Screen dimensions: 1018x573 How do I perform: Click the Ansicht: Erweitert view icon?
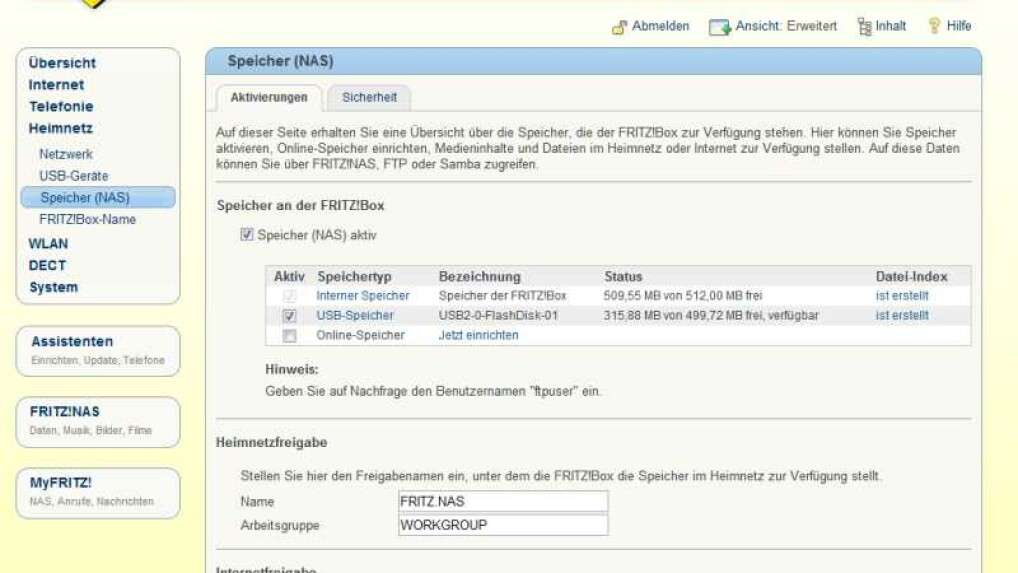coord(720,27)
